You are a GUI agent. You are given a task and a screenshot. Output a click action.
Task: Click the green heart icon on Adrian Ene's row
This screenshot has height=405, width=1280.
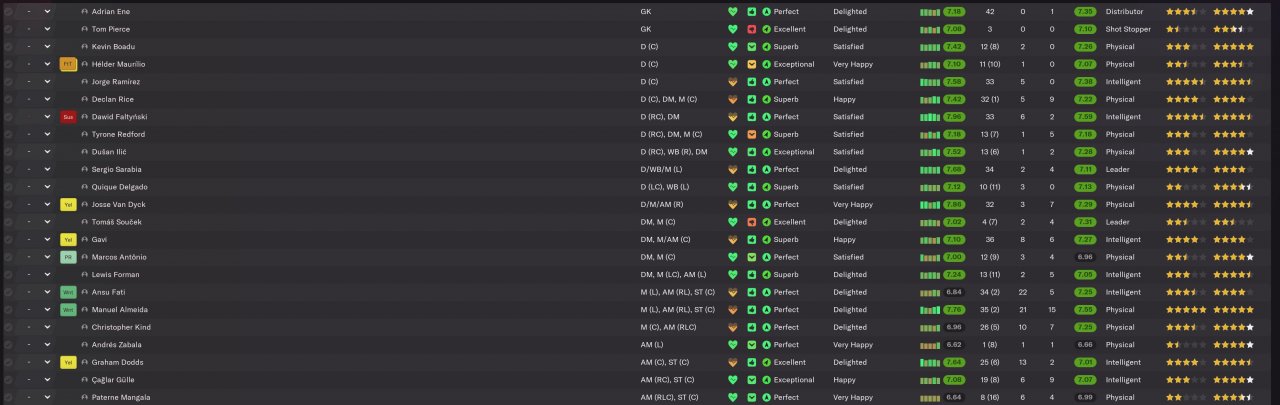click(x=732, y=11)
